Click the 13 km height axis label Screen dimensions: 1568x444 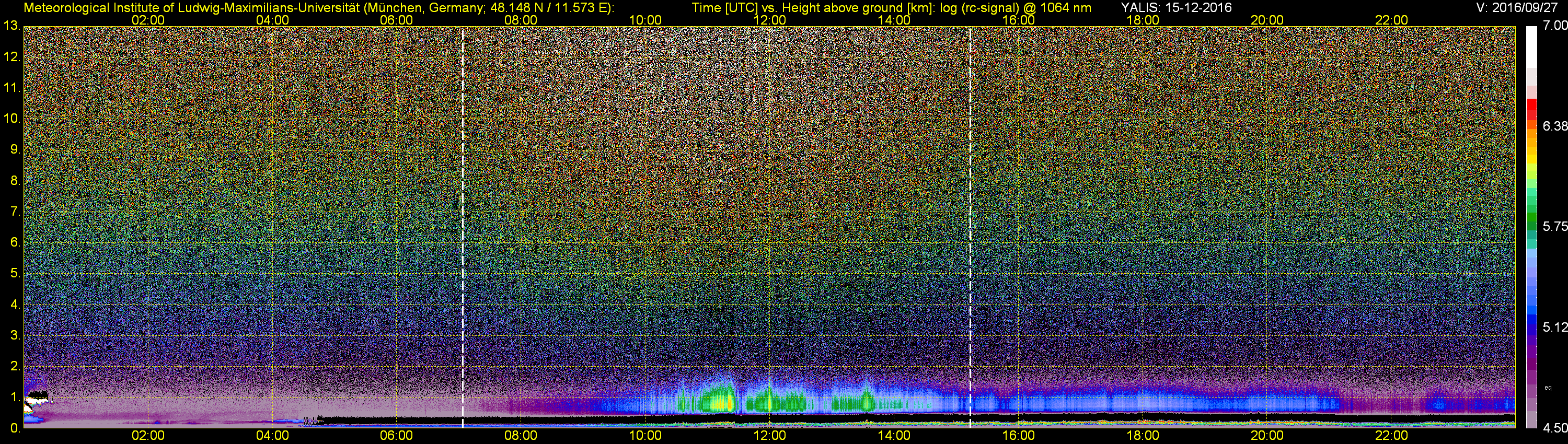(x=11, y=26)
